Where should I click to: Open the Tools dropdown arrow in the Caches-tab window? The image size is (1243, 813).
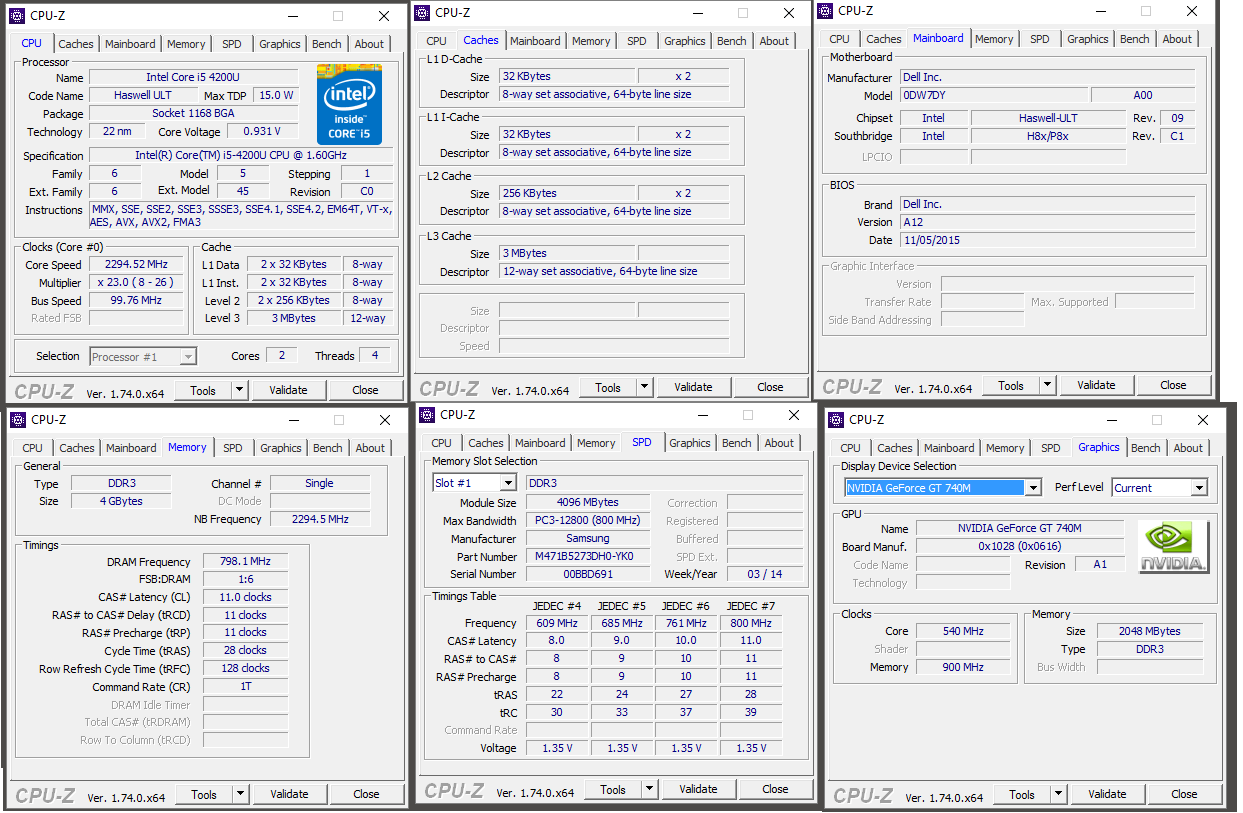point(645,387)
